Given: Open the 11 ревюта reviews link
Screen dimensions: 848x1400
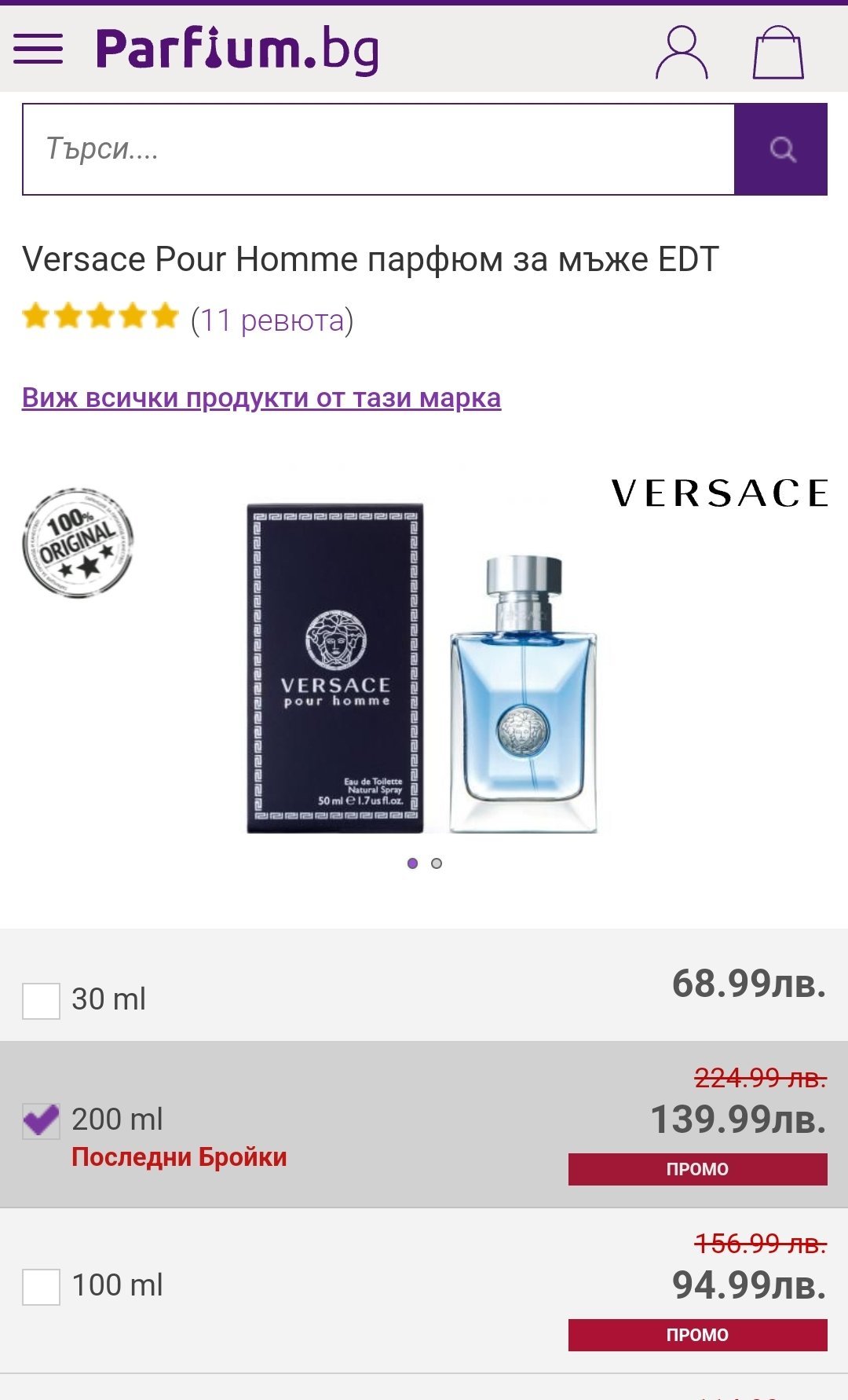Looking at the screenshot, I should pos(272,321).
